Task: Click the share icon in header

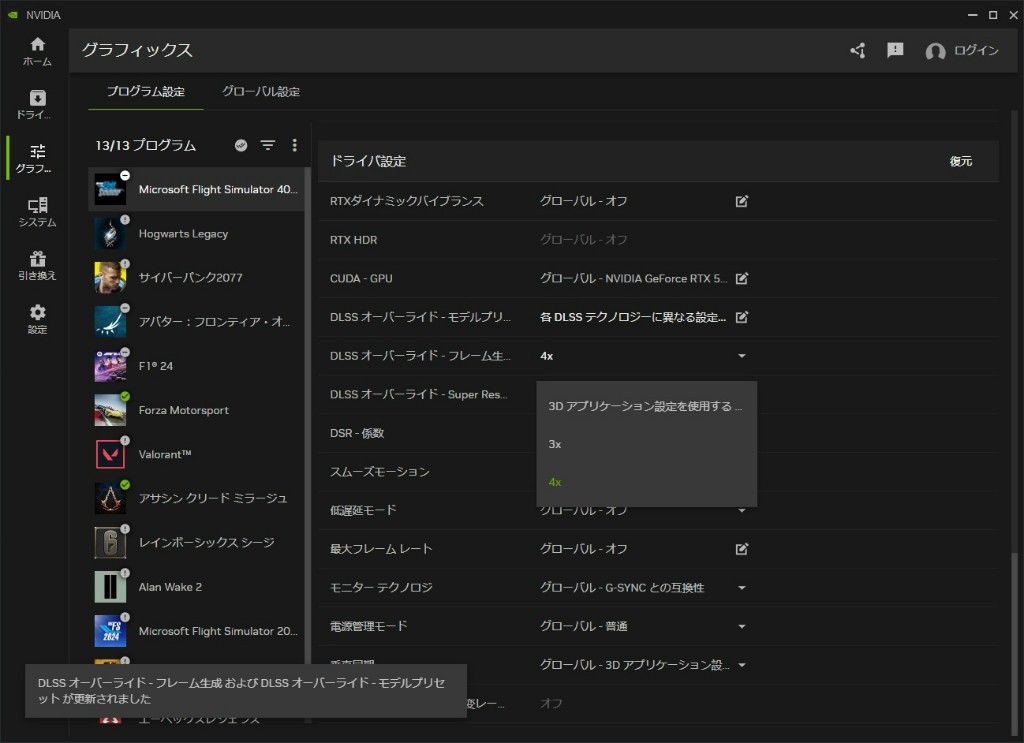Action: pyautogui.click(x=857, y=50)
